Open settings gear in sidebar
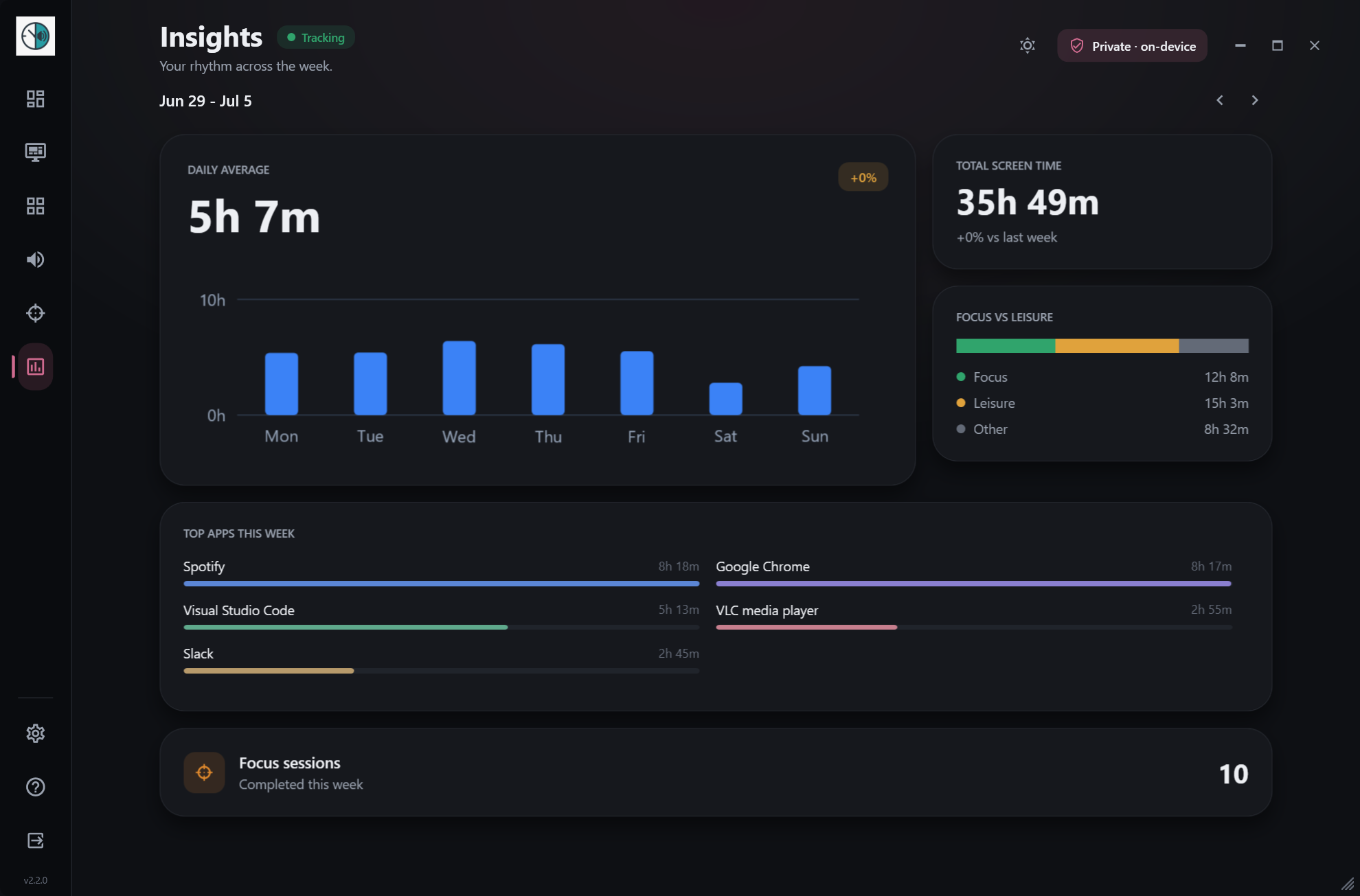Screen dimensions: 1360x896 point(36,733)
